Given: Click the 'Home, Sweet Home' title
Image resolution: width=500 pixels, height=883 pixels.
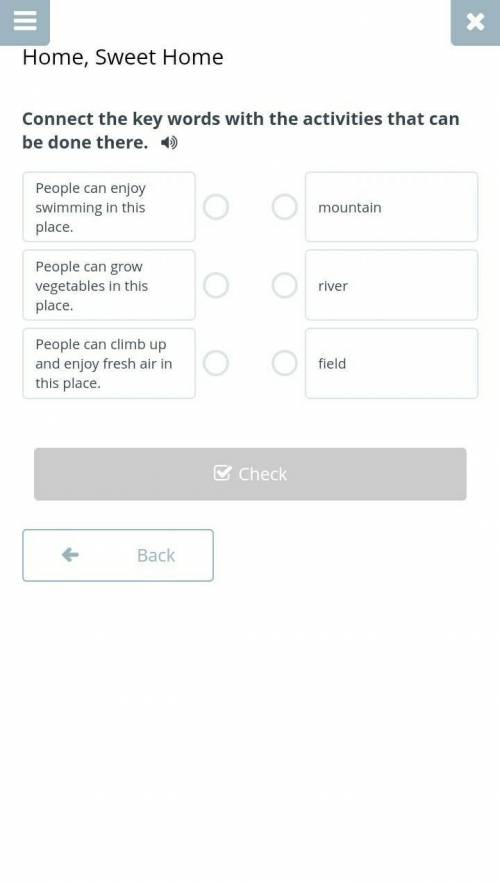Looking at the screenshot, I should (123, 57).
